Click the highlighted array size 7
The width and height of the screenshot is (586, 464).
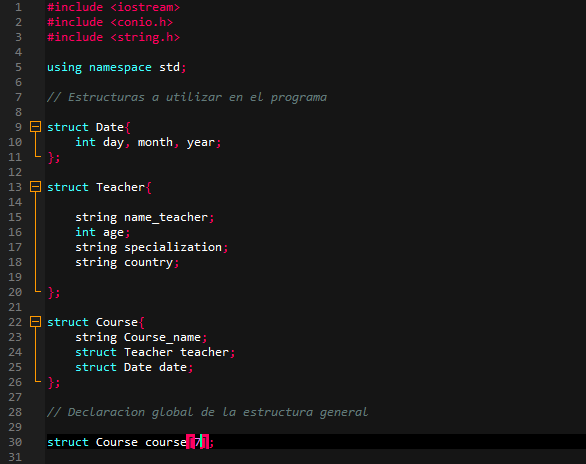point(198,442)
